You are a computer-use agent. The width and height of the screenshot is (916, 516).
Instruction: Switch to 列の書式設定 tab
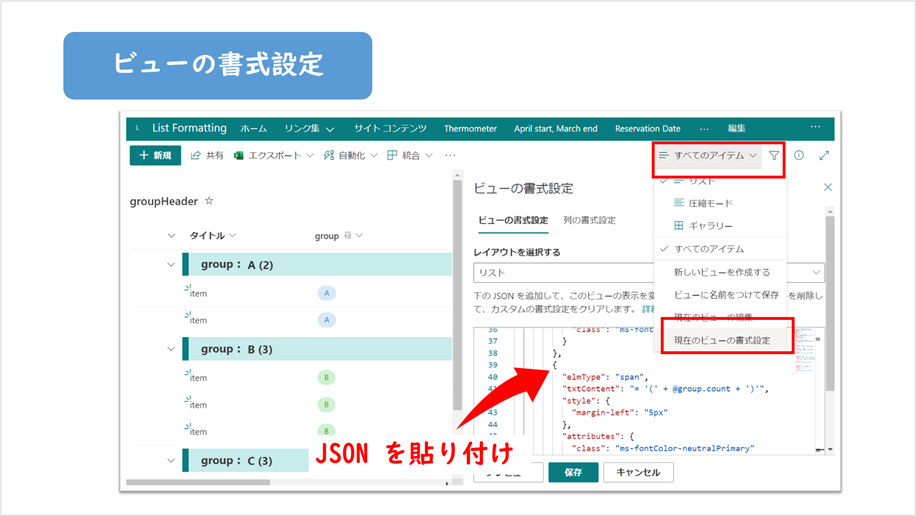click(589, 220)
